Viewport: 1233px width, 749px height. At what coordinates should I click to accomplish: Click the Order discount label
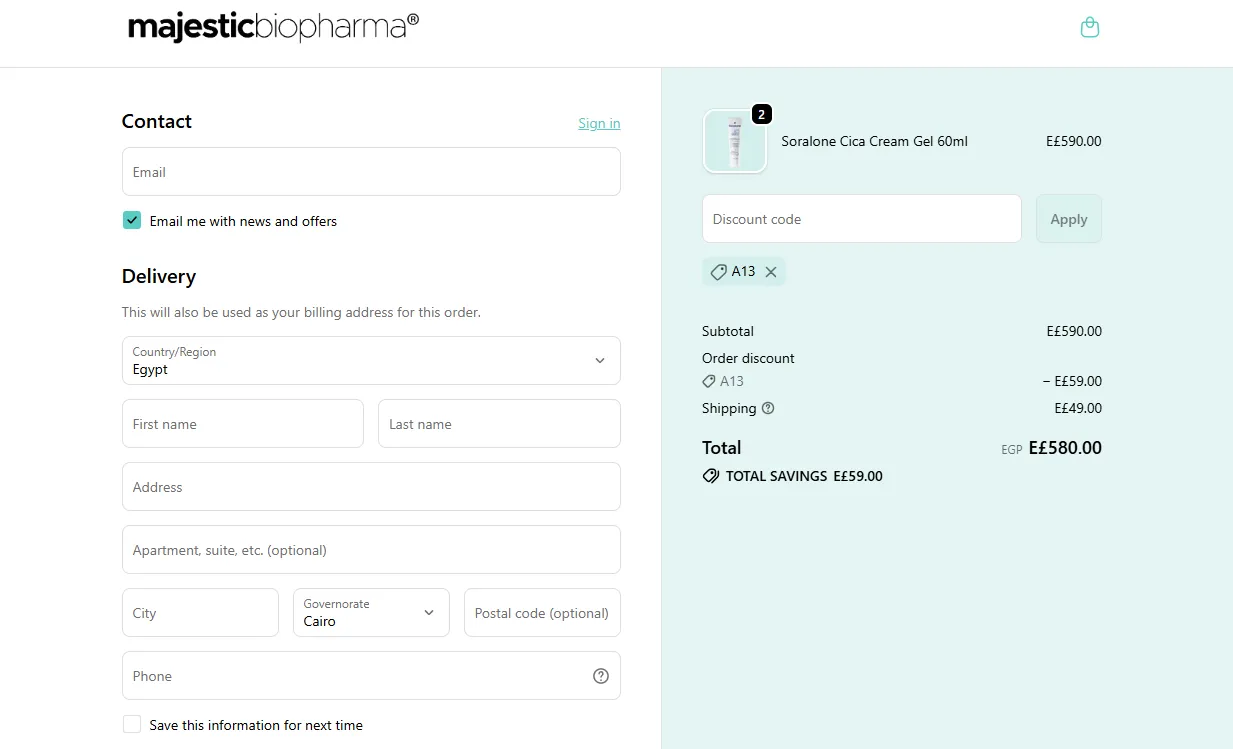(x=748, y=358)
